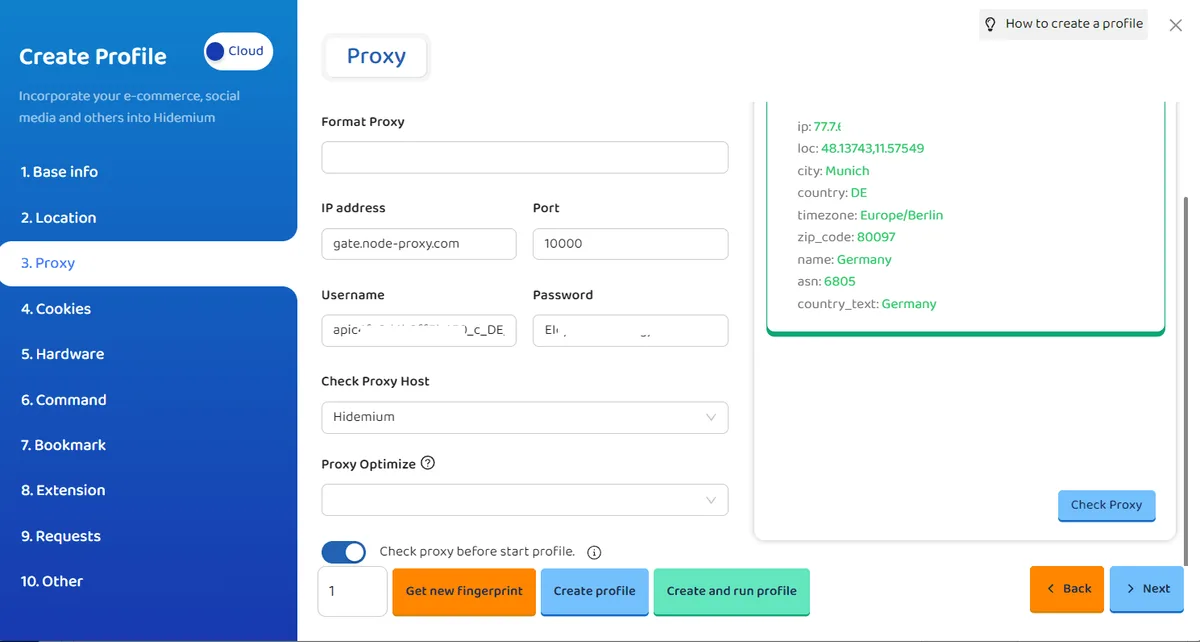Click the Proxy section heading

tap(376, 57)
